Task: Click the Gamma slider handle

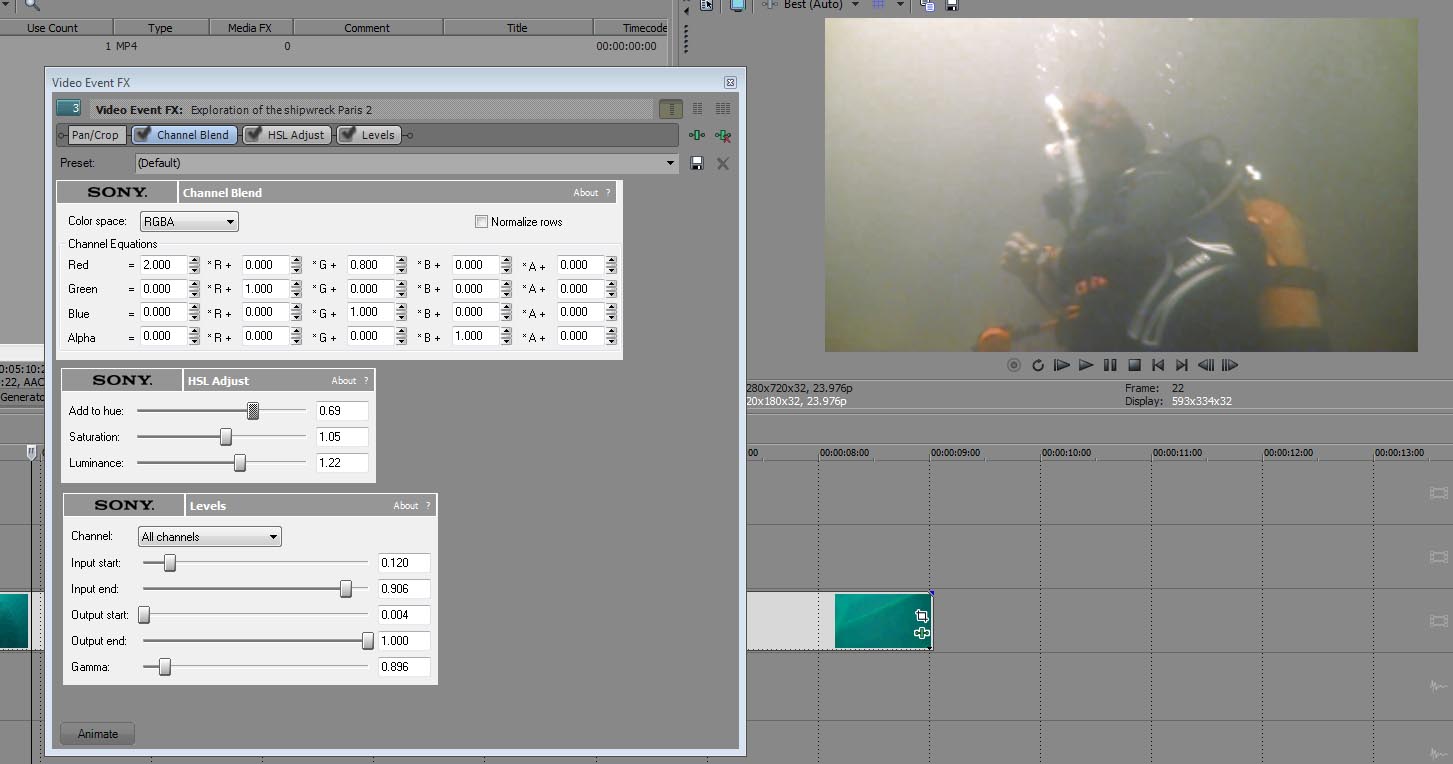Action: (165, 667)
